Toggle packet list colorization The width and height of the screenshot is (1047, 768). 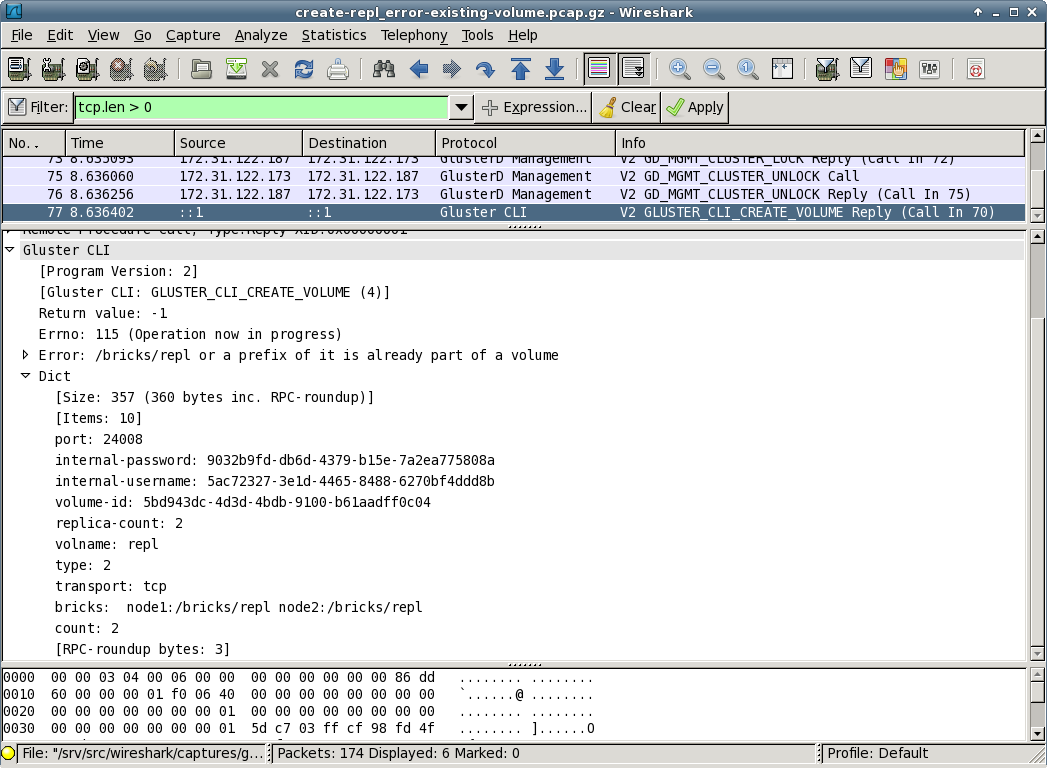click(x=600, y=69)
